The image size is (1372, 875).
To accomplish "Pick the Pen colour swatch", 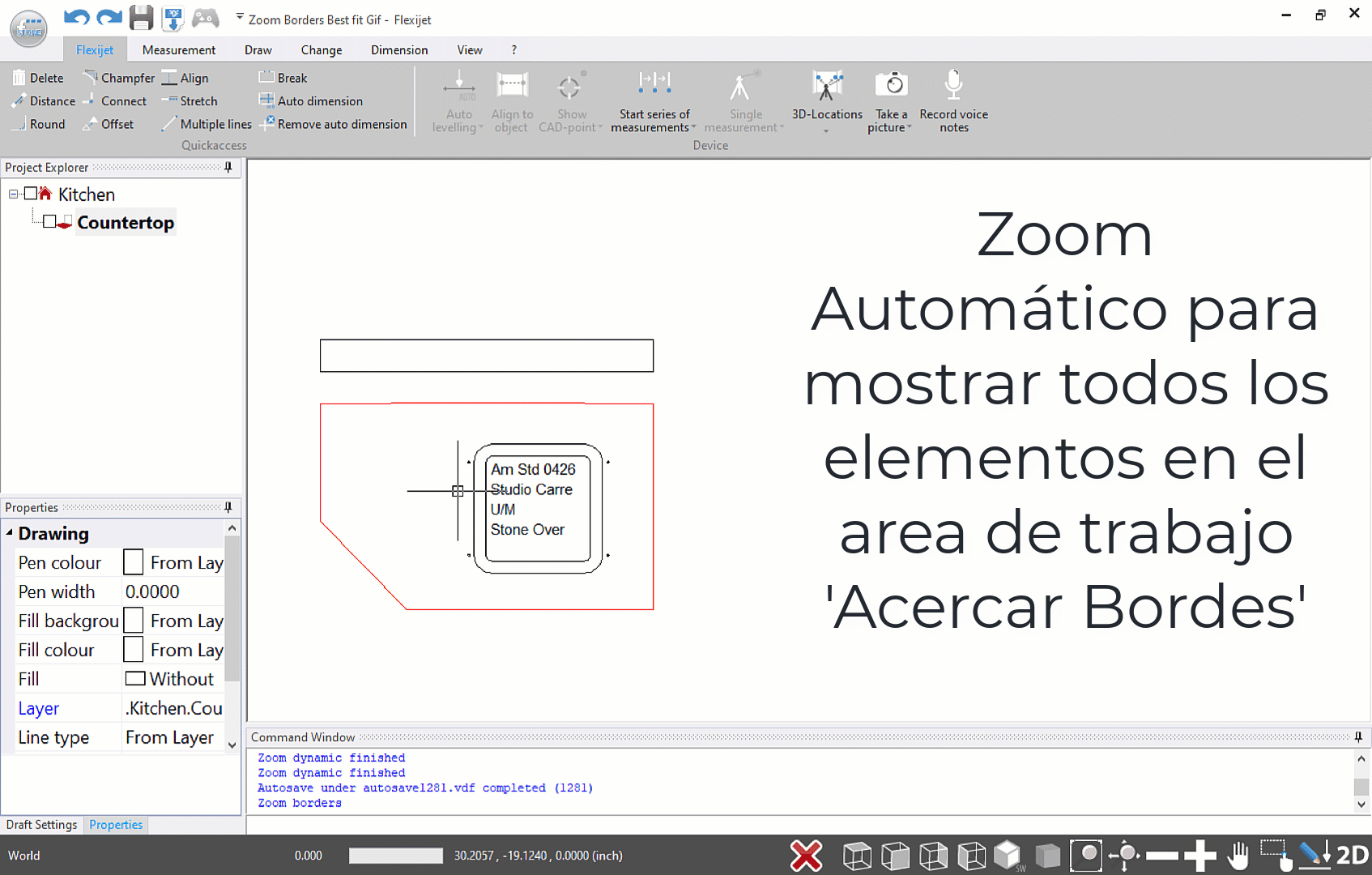I will 134,562.
